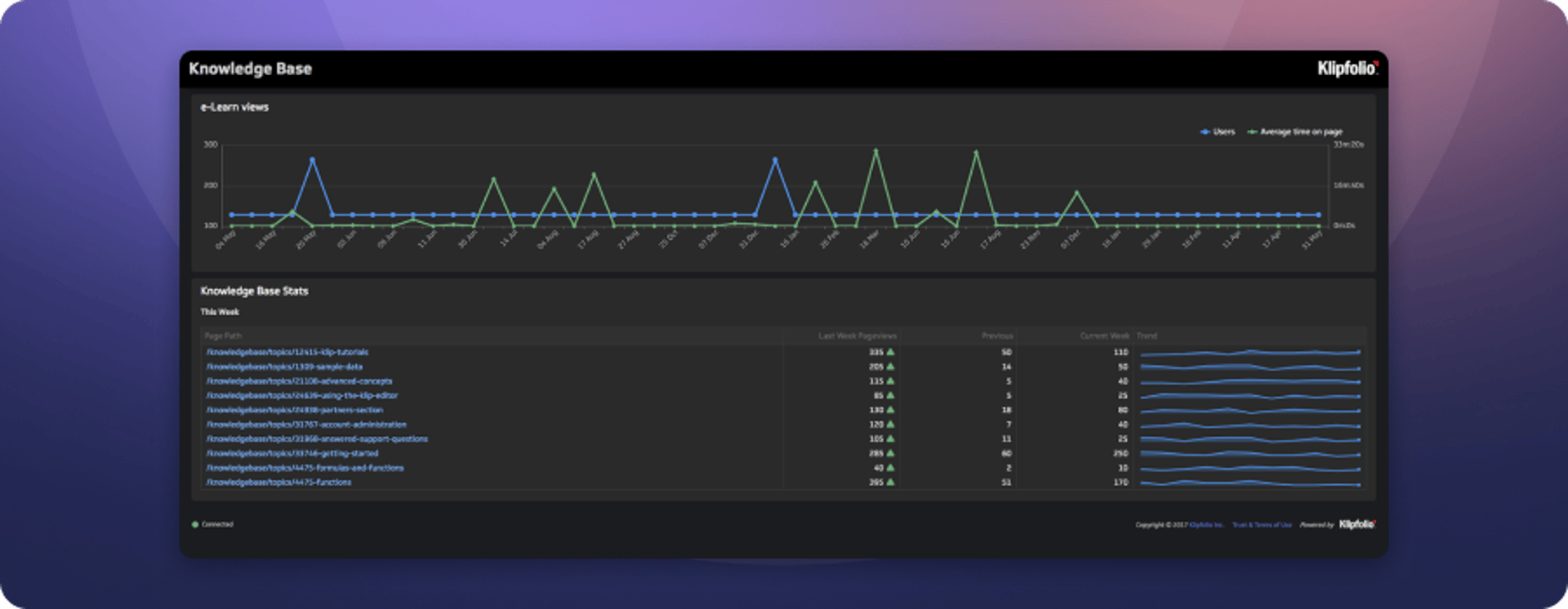Click the green up arrow beside 335
Screen dimensions: 1568x609
click(890, 352)
